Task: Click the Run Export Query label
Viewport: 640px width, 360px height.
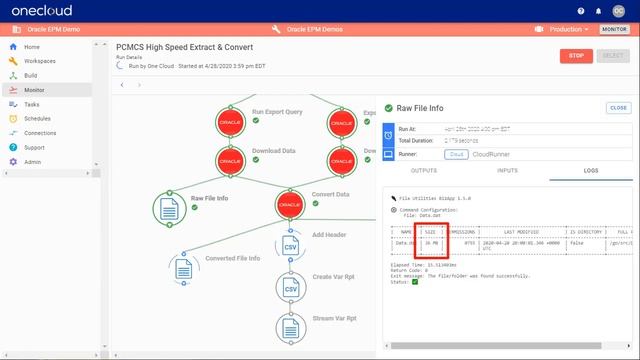Action: [x=277, y=112]
